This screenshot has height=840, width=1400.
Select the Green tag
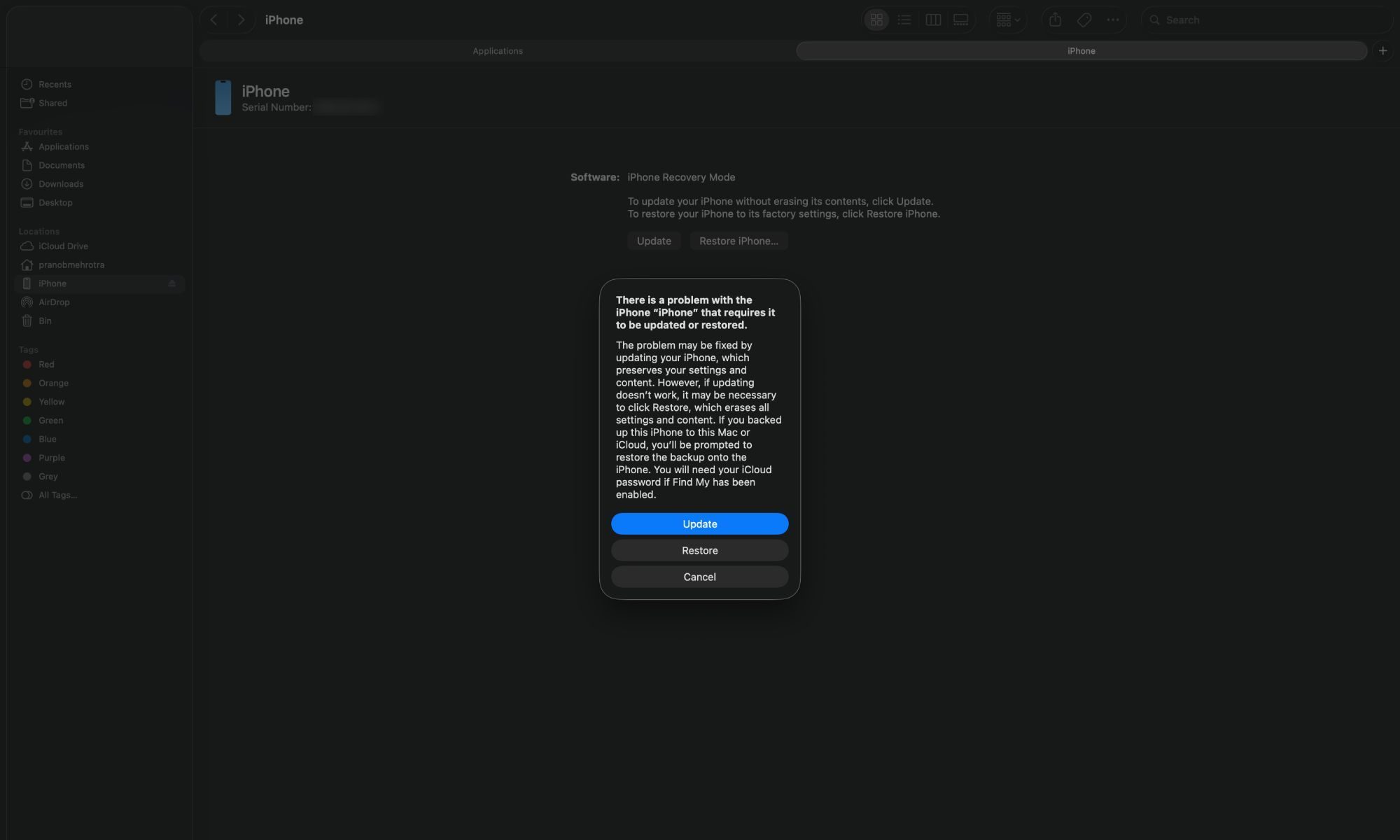coord(99,420)
